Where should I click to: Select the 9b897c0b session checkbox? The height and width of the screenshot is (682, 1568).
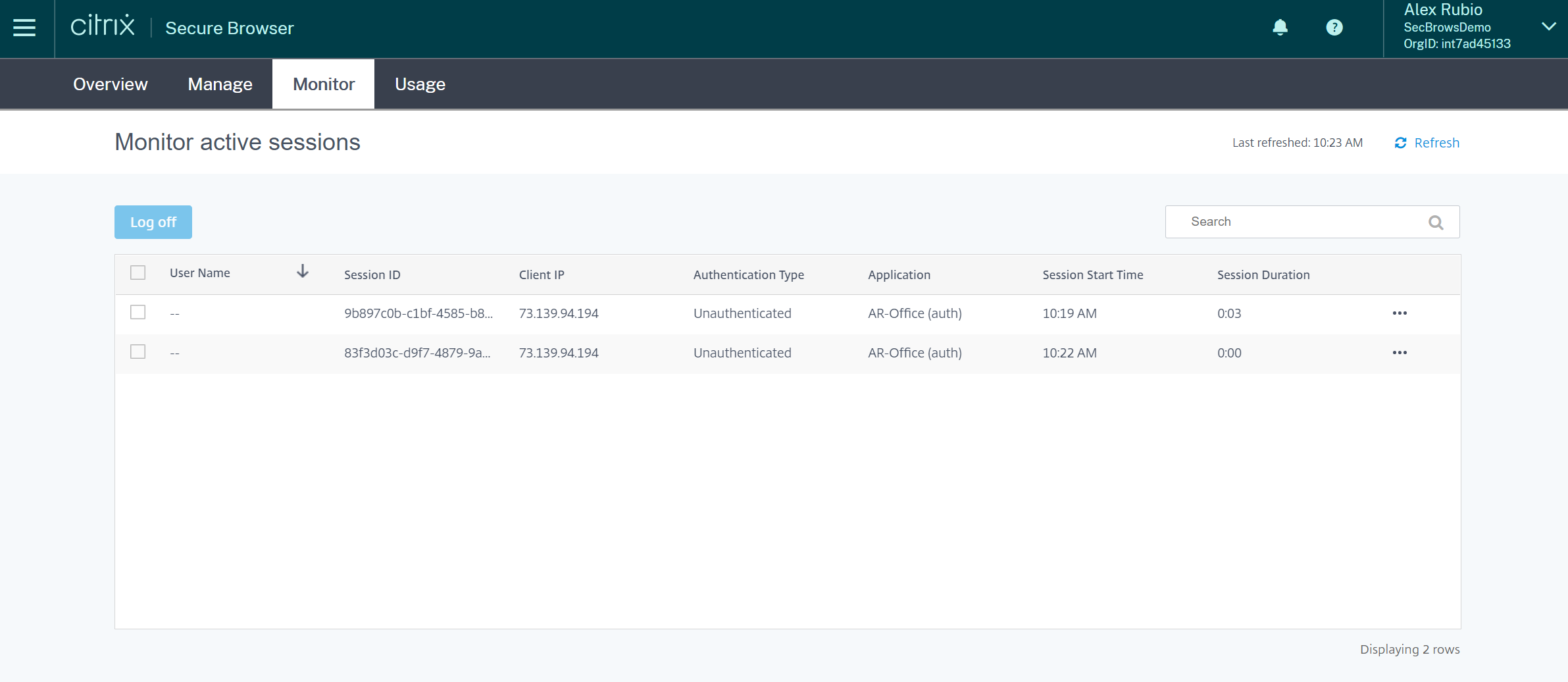138,312
